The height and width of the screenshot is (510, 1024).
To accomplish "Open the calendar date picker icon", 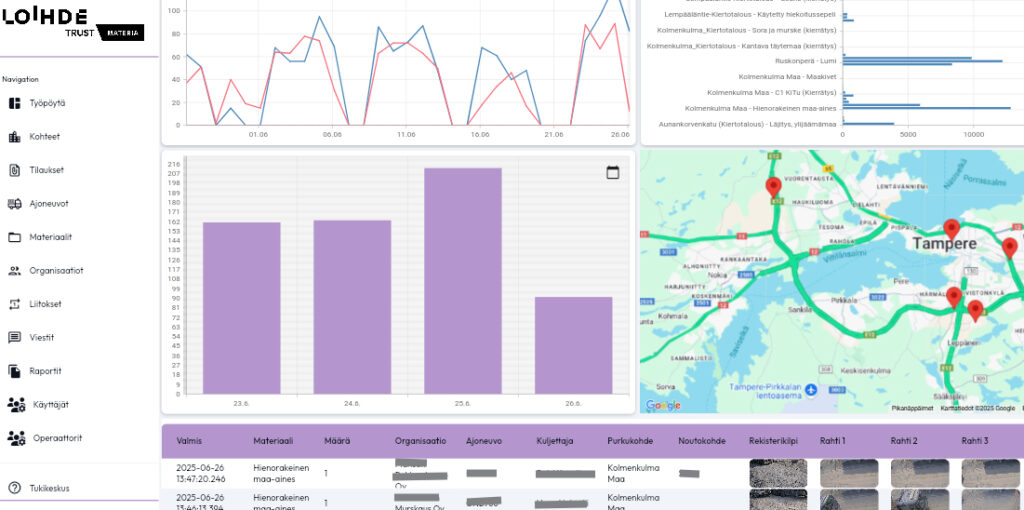I will (x=613, y=172).
